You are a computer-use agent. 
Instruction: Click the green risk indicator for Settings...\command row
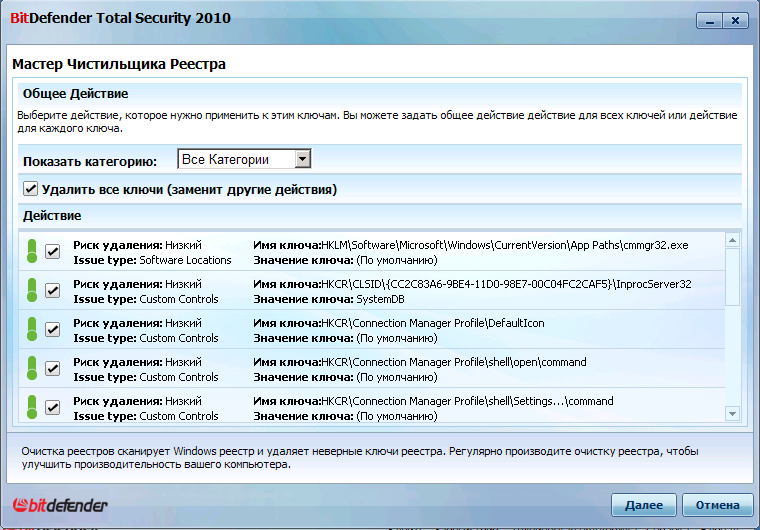[x=32, y=407]
